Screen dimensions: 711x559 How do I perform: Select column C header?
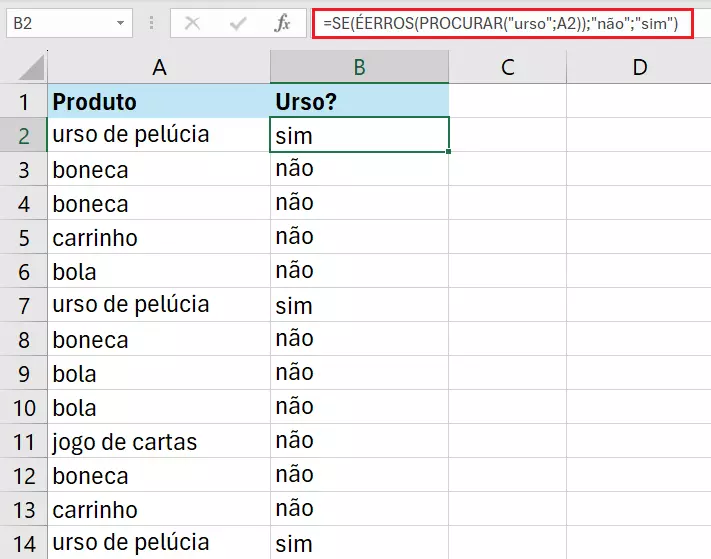click(507, 67)
